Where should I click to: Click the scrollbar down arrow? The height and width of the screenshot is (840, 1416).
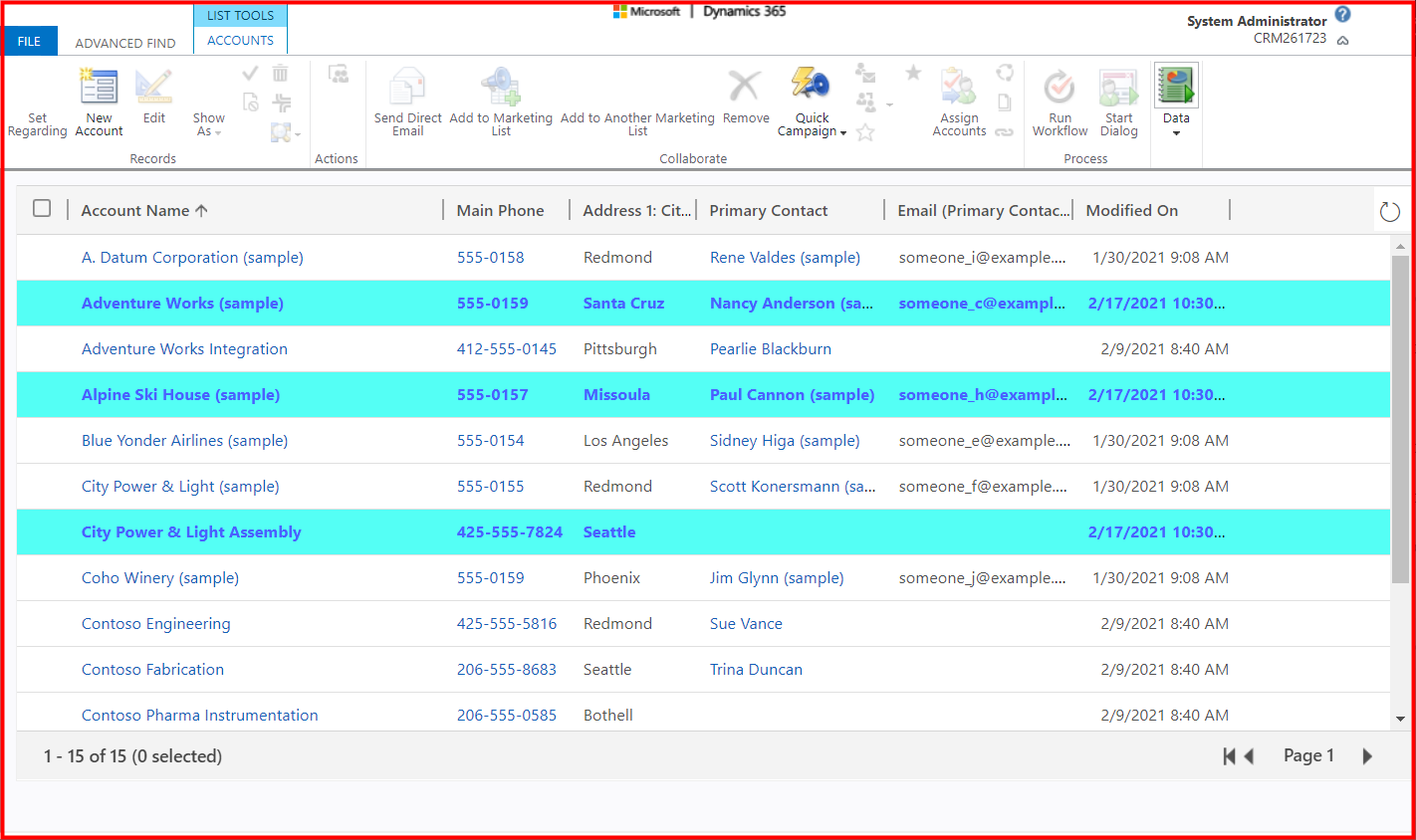click(x=1401, y=719)
